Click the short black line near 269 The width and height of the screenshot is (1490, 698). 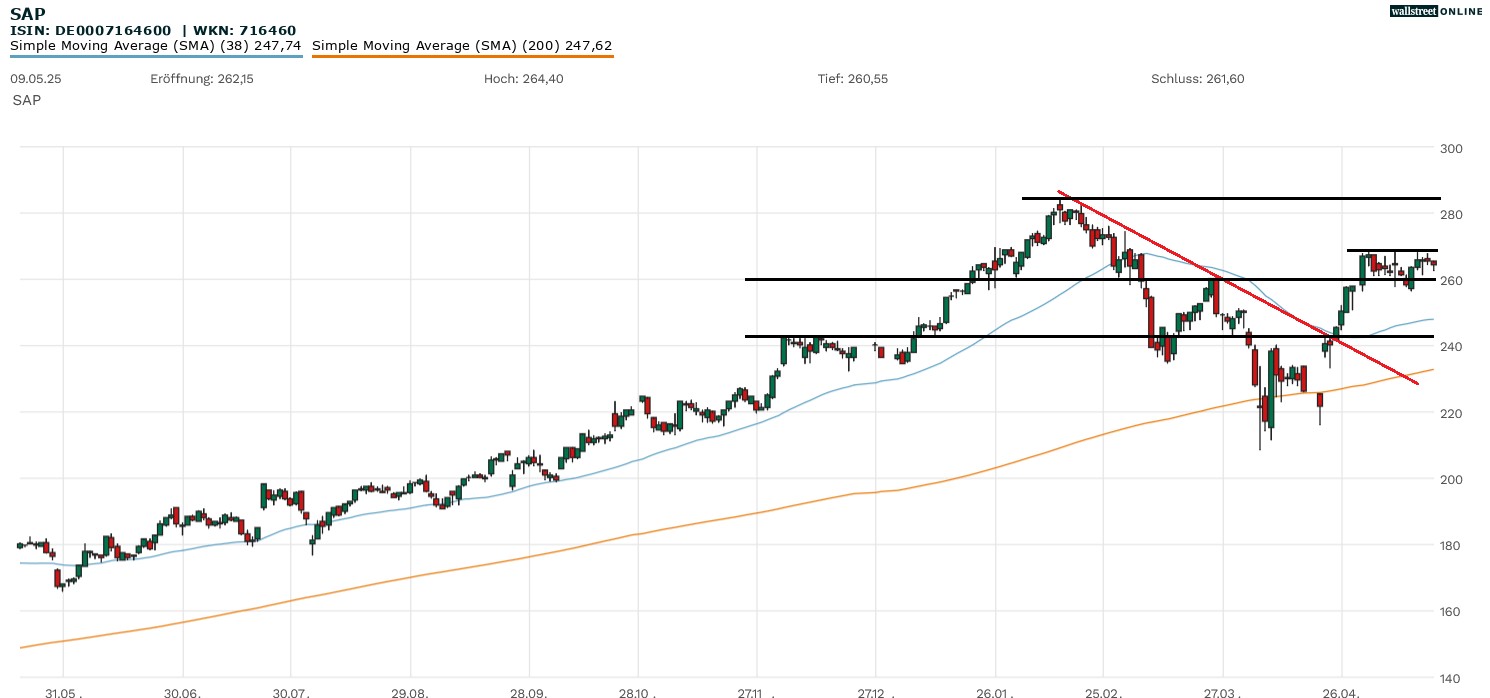[x=1393, y=250]
